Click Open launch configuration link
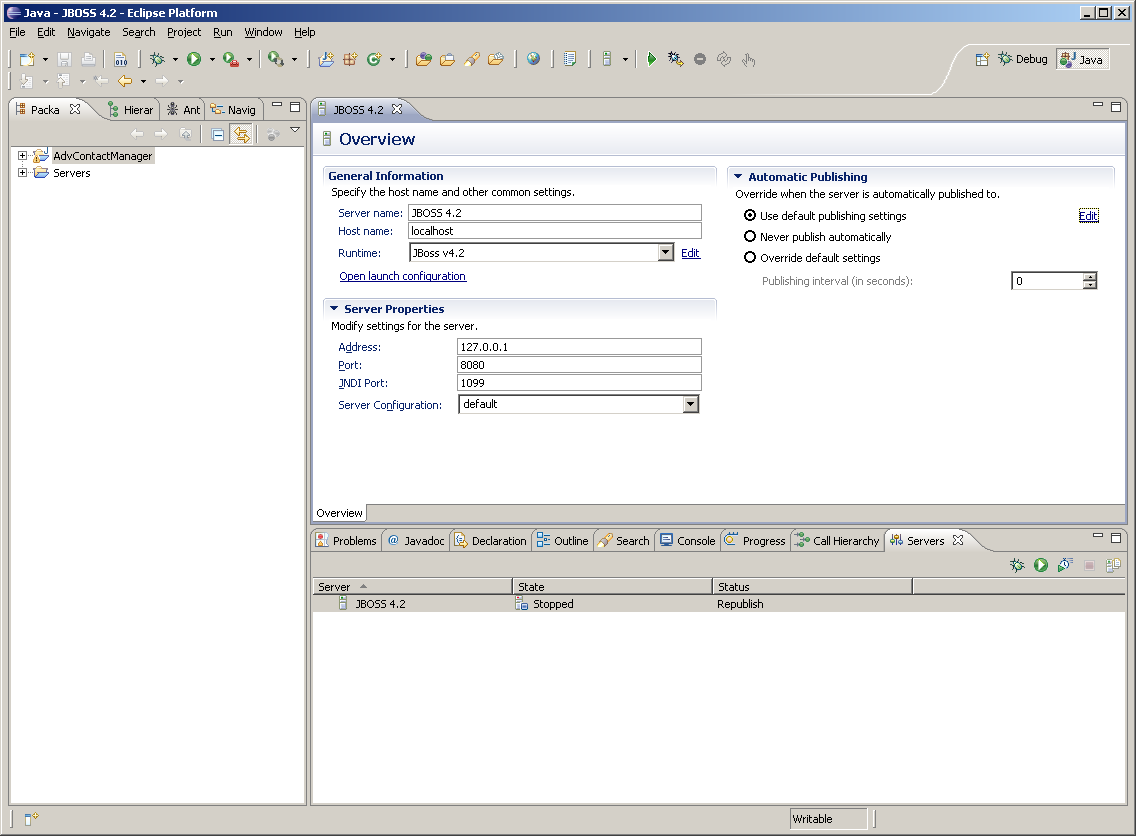Screen dimensions: 1136x836 (403, 276)
